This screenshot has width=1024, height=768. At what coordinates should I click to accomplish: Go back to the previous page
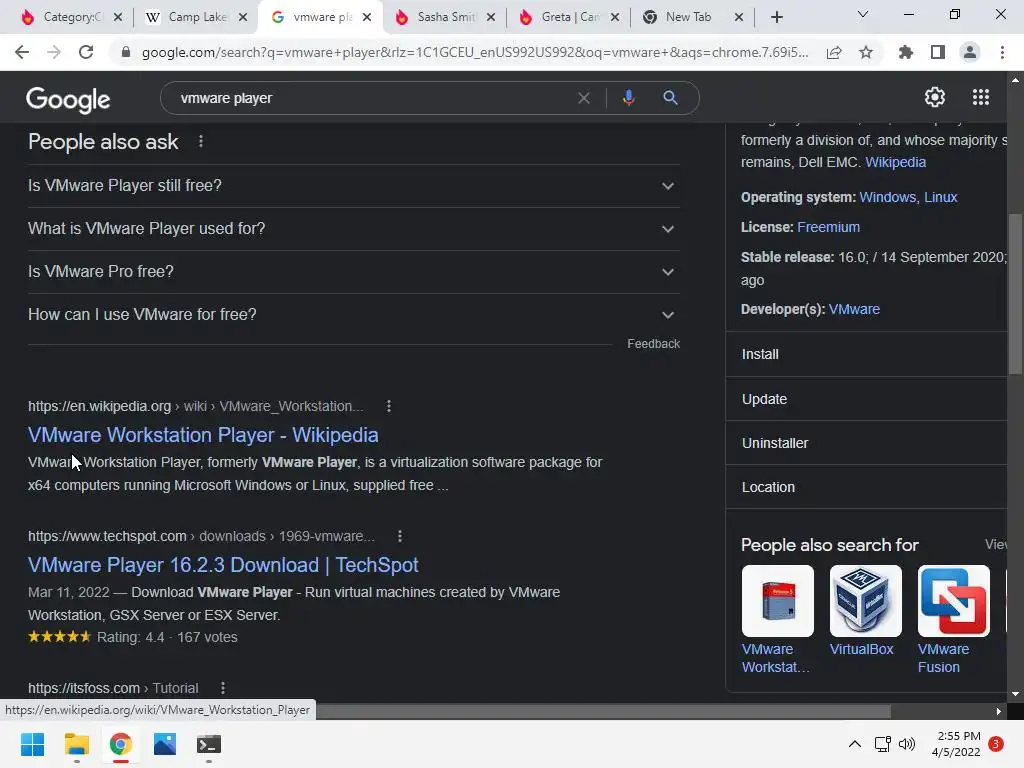click(22, 52)
